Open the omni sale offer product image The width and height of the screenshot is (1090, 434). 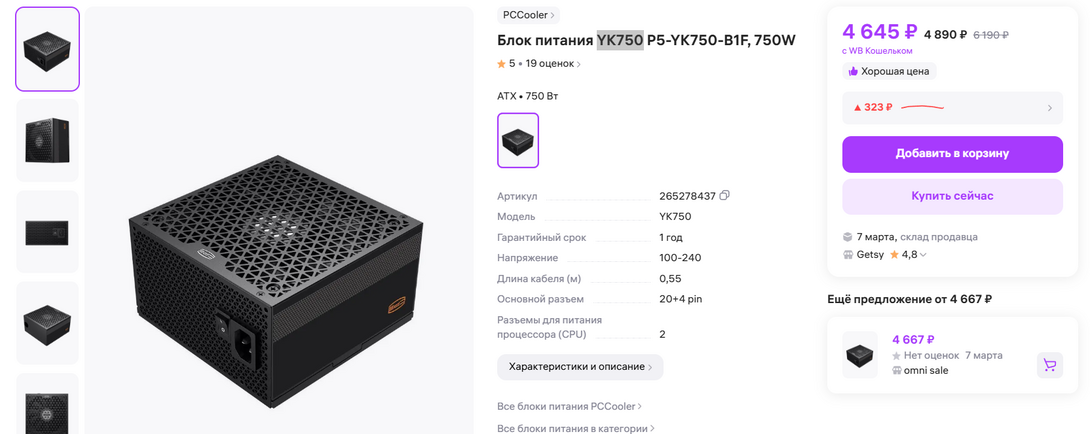[860, 355]
